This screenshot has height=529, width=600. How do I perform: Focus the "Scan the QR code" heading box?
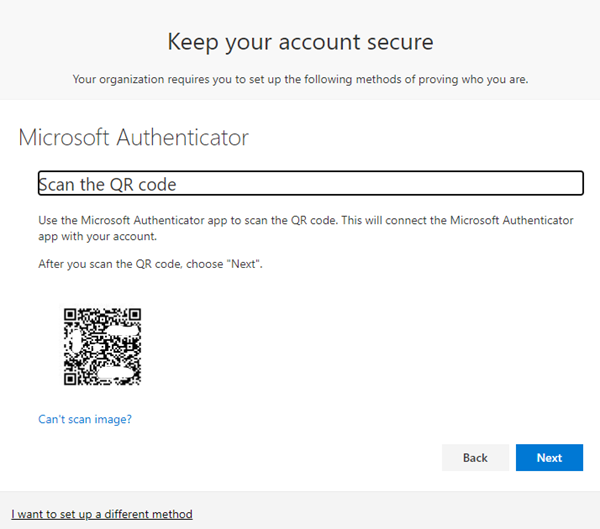click(x=311, y=183)
